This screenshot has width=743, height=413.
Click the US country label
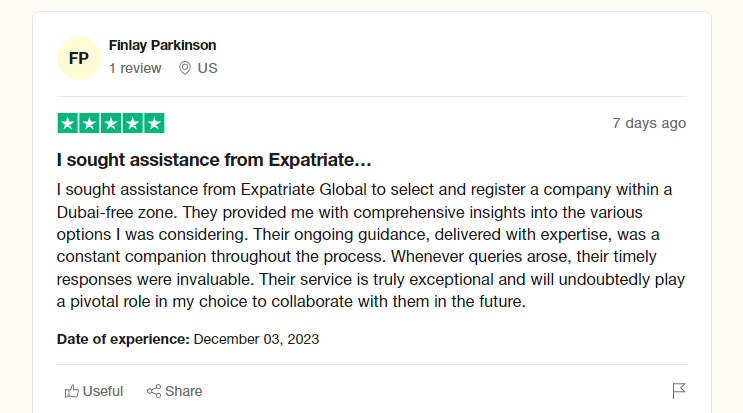(x=208, y=68)
